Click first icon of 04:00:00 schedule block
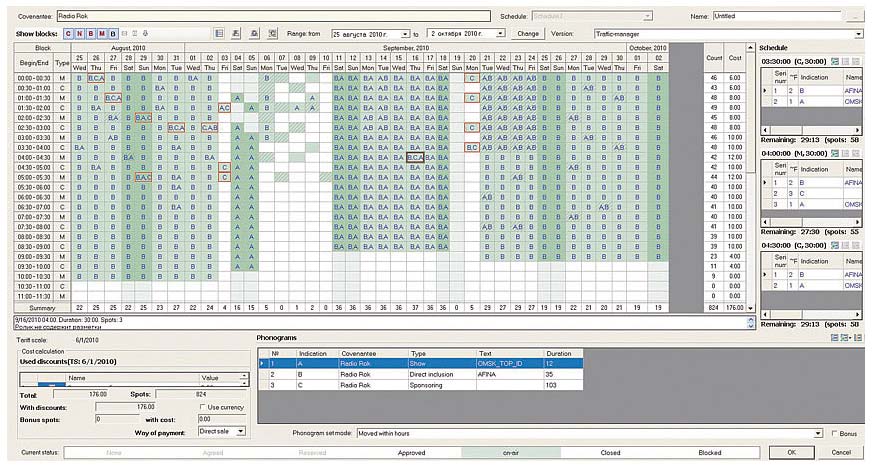The height and width of the screenshot is (469, 873). [x=835, y=153]
